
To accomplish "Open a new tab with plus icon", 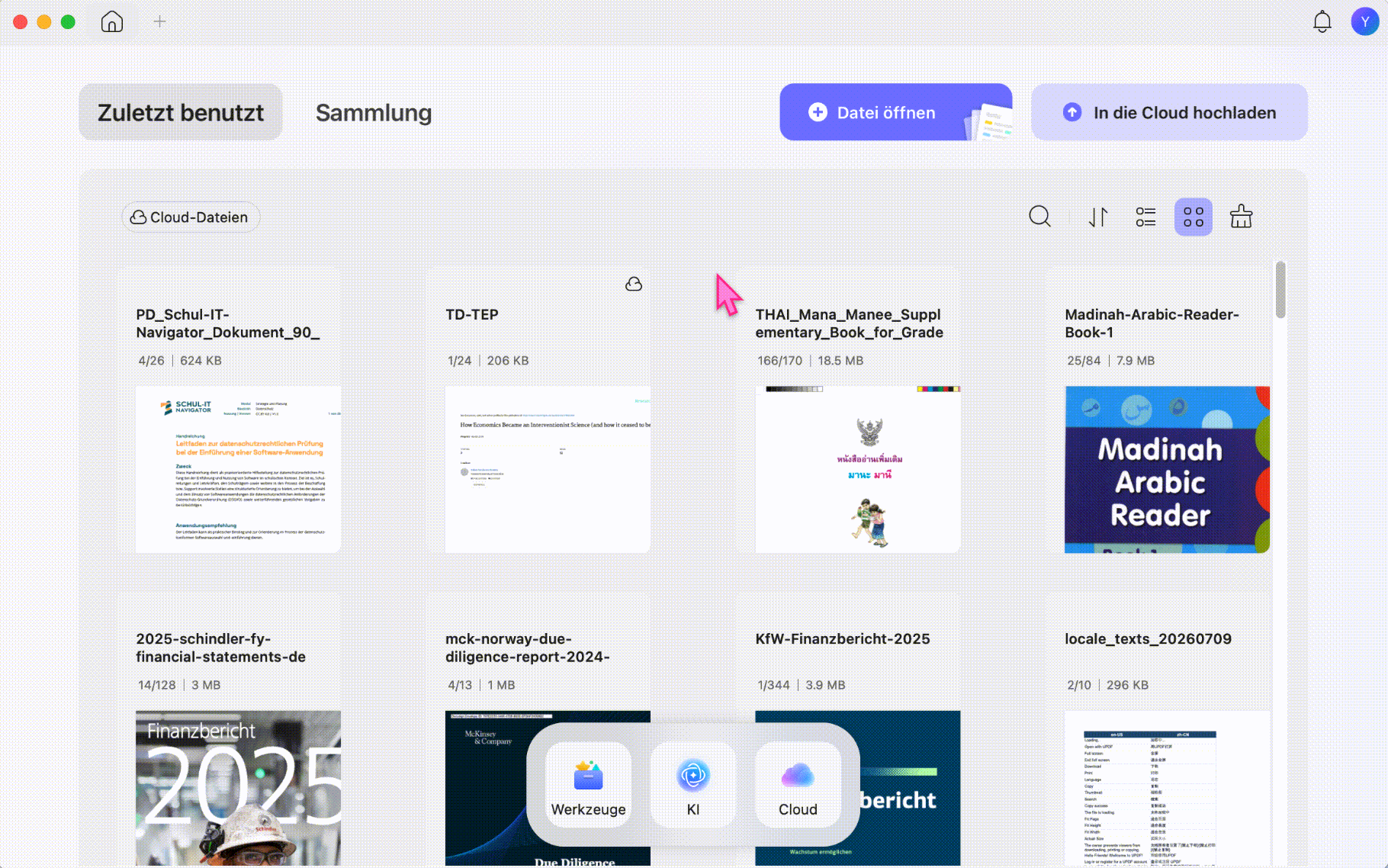I will tap(159, 21).
